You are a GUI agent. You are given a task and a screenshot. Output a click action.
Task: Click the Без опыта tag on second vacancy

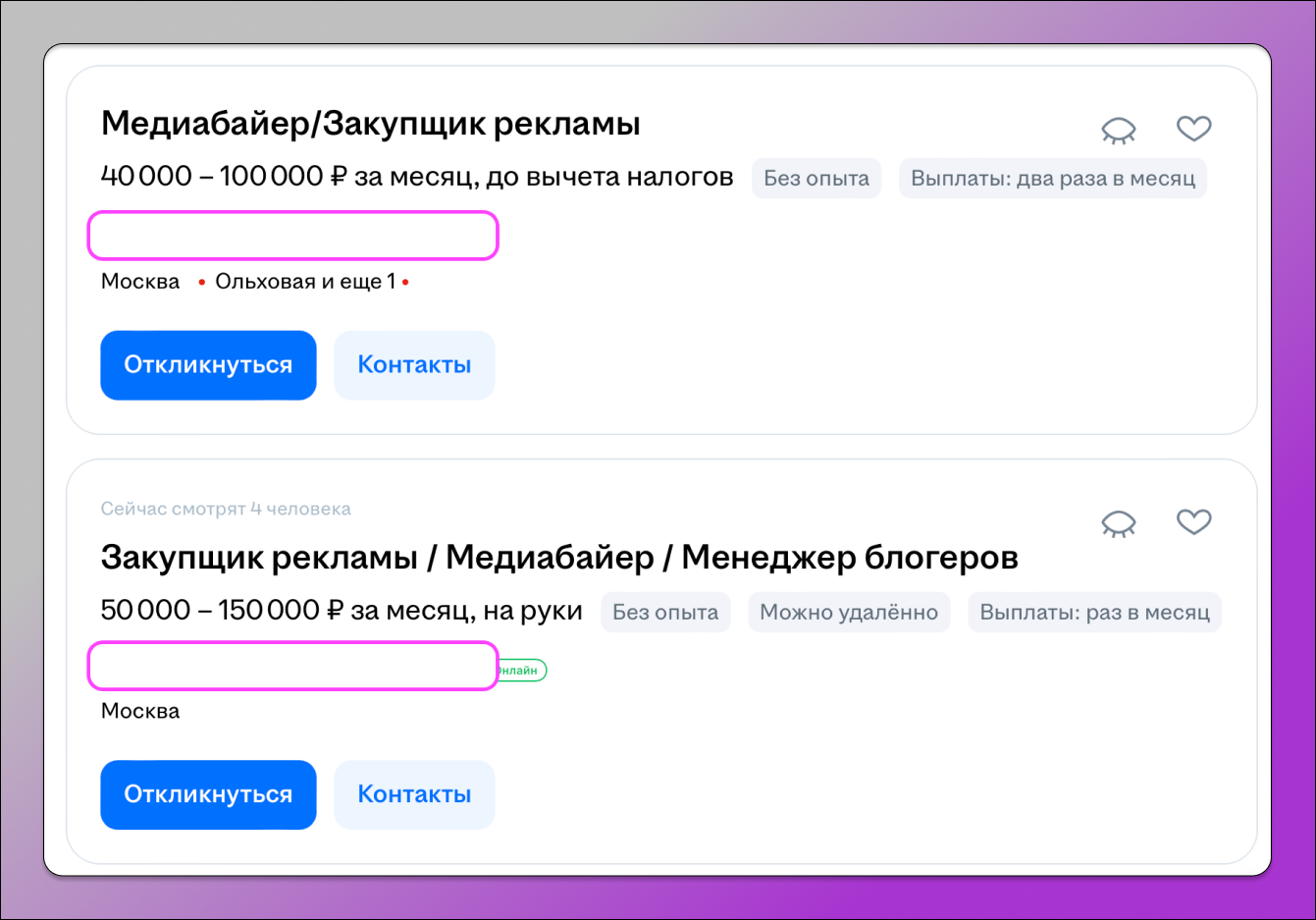(665, 612)
